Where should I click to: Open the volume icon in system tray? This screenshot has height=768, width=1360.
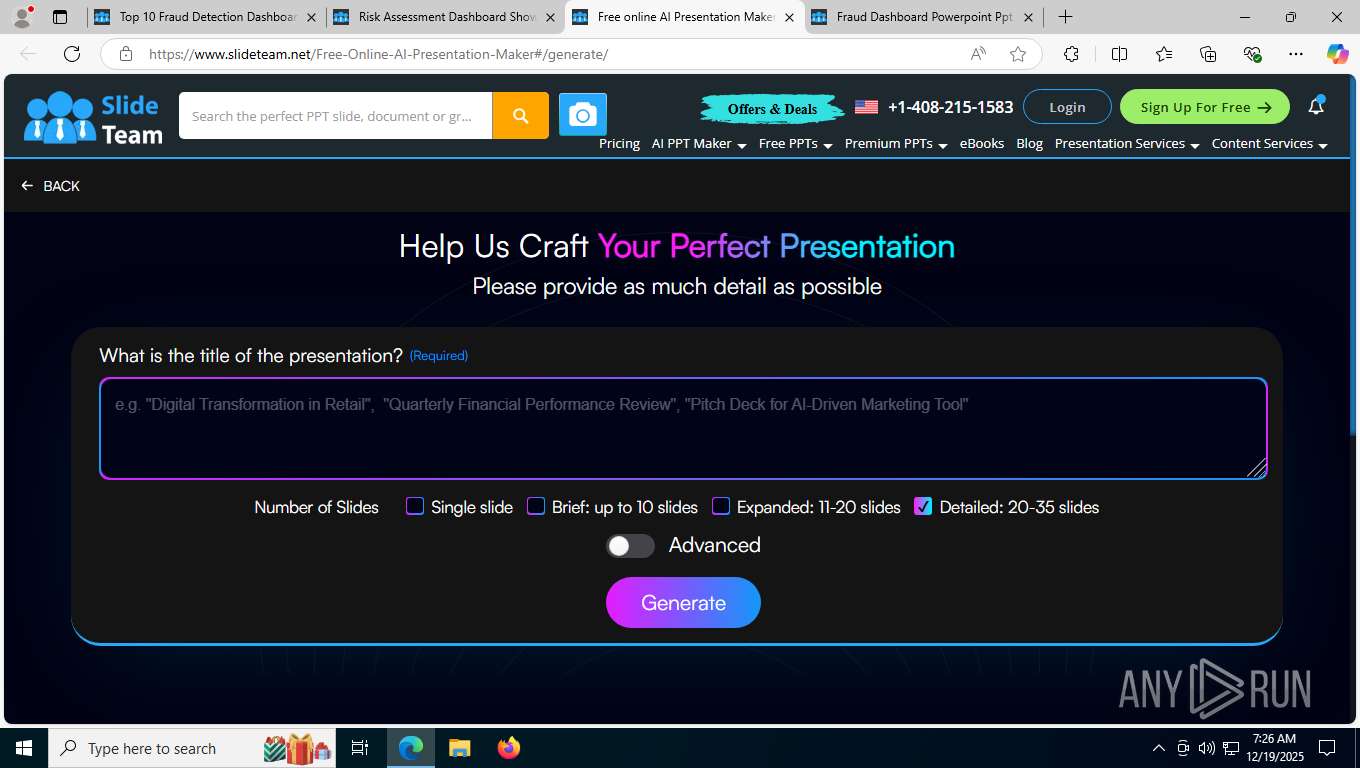pos(1207,748)
